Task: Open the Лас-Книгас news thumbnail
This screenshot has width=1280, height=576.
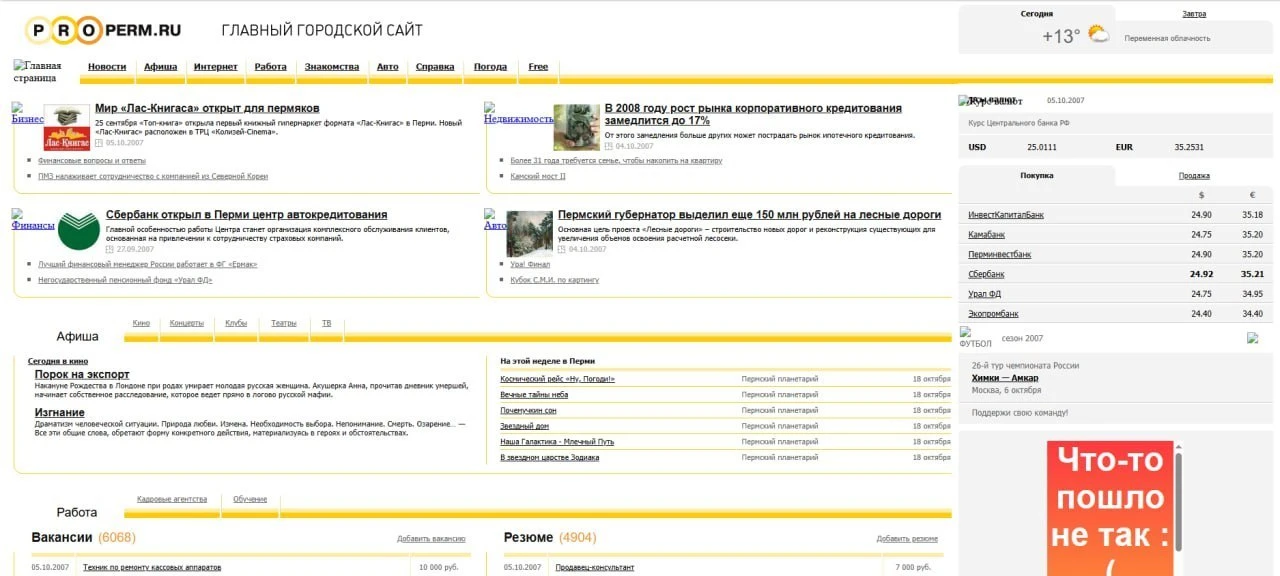Action: coord(67,128)
